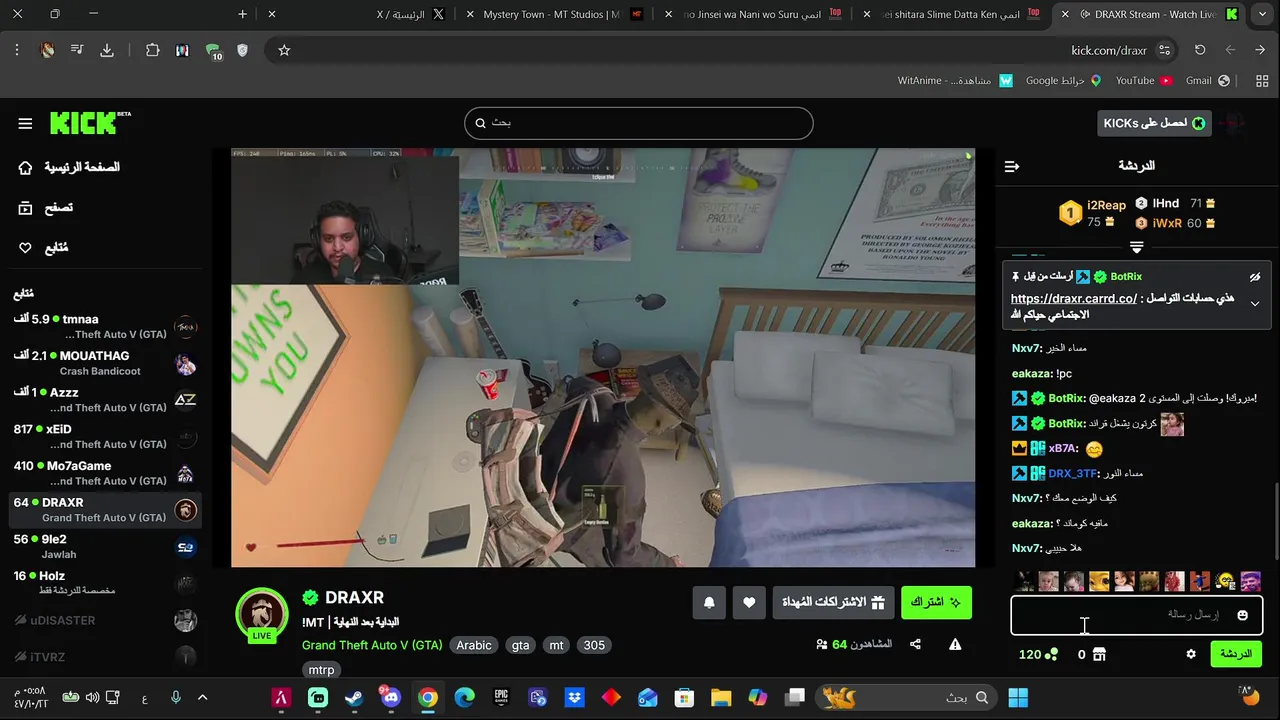The height and width of the screenshot is (720, 1280).
Task: Open the YouTube bookmark
Action: (x=1143, y=80)
